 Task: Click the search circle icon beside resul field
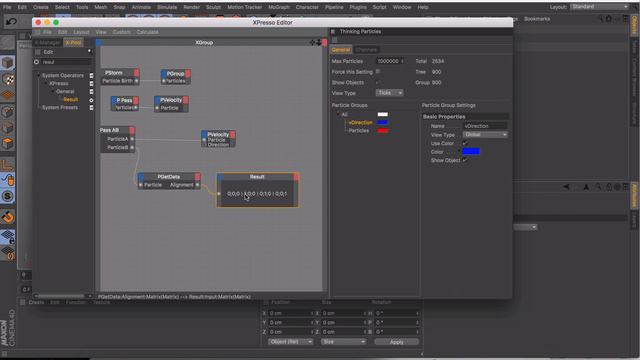click(36, 62)
